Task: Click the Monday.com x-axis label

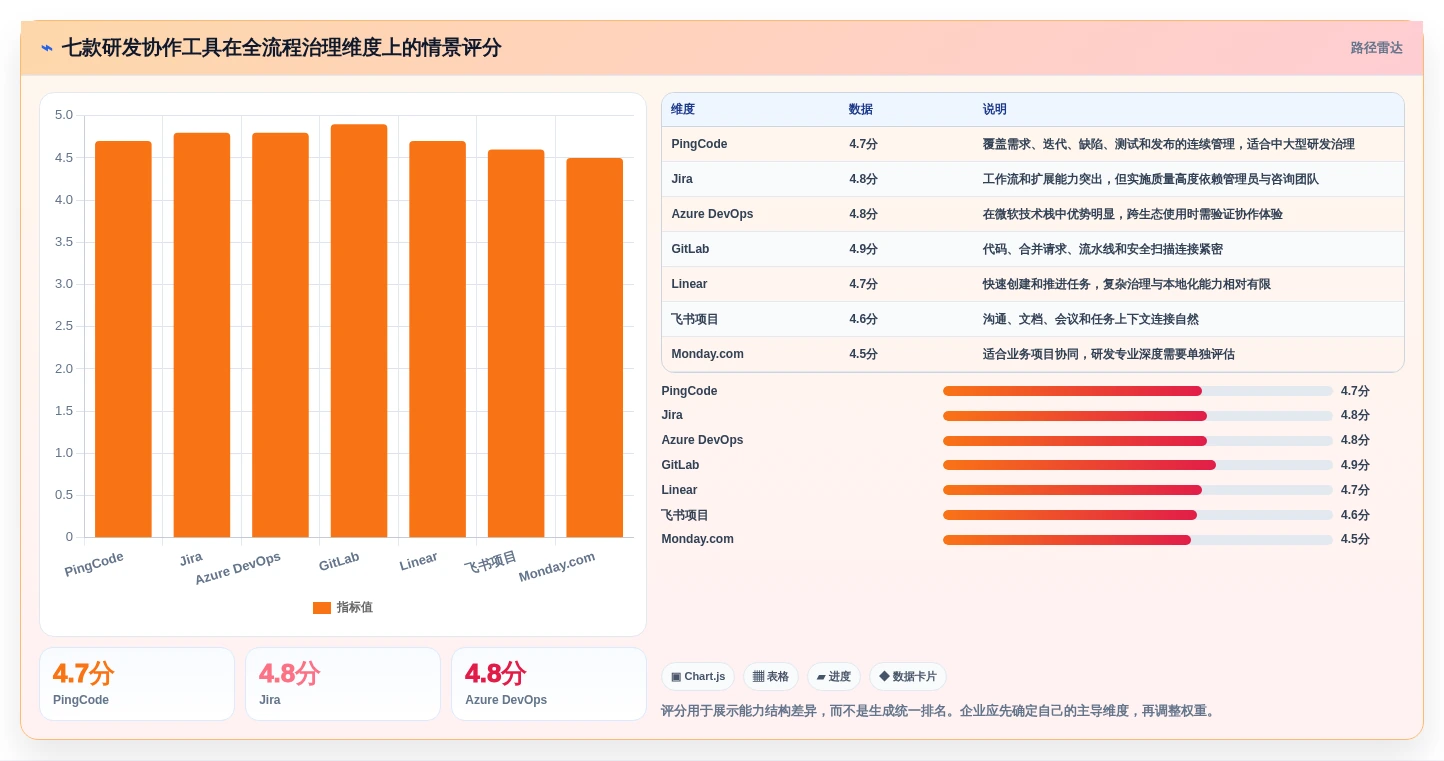Action: 557,567
